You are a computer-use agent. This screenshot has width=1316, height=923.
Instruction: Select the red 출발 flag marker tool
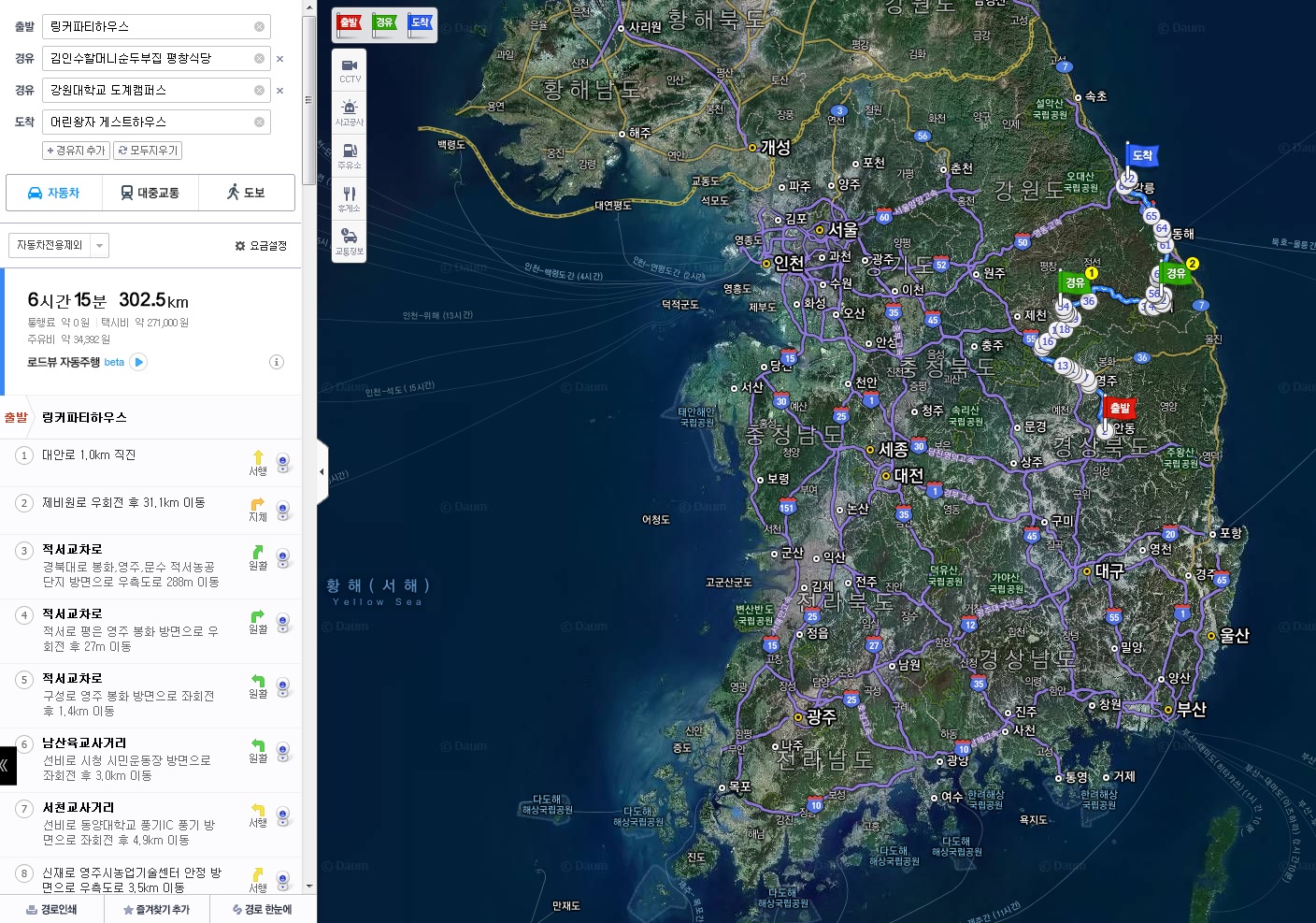click(x=350, y=24)
